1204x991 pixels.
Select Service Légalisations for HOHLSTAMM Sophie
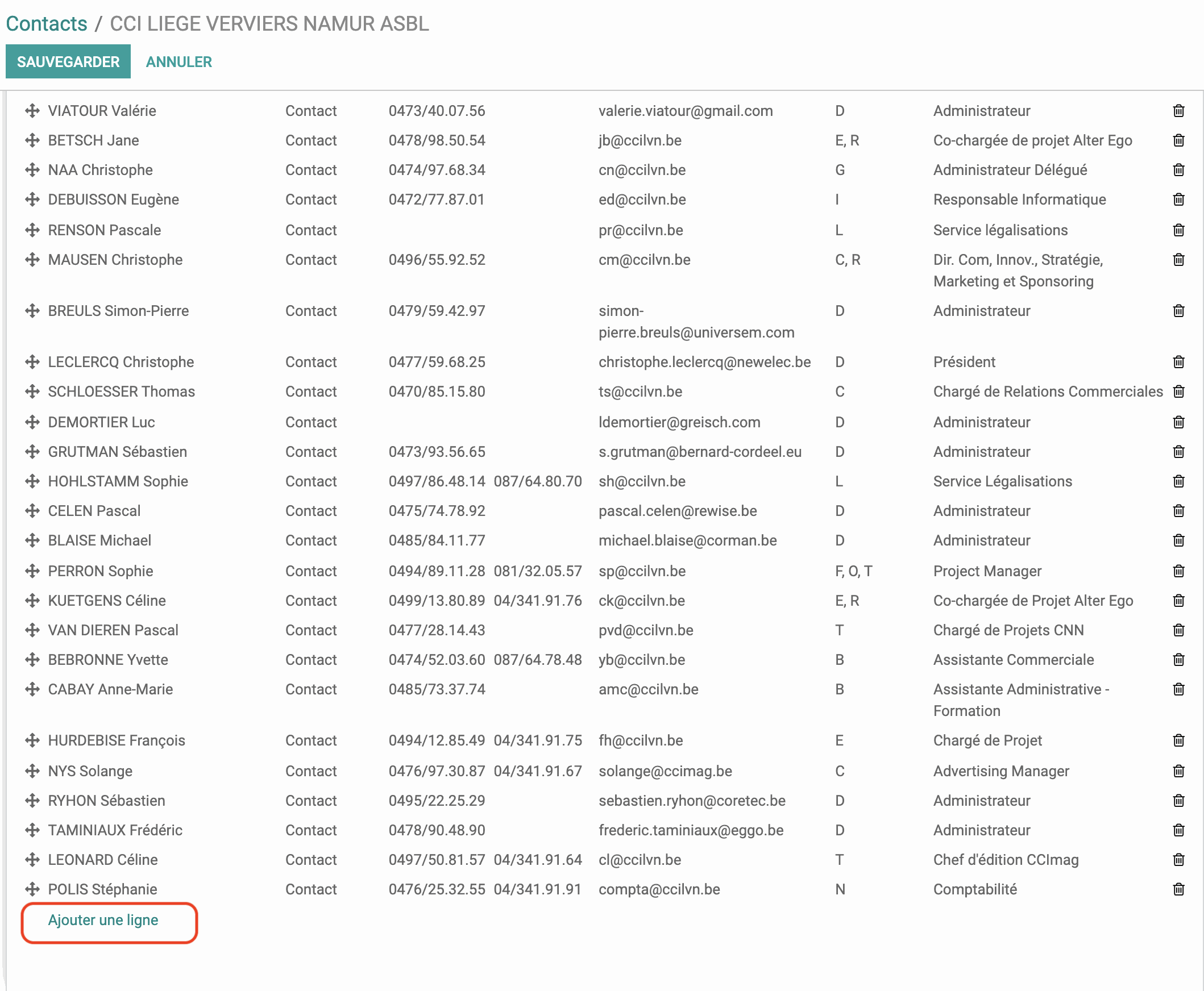[1003, 481]
